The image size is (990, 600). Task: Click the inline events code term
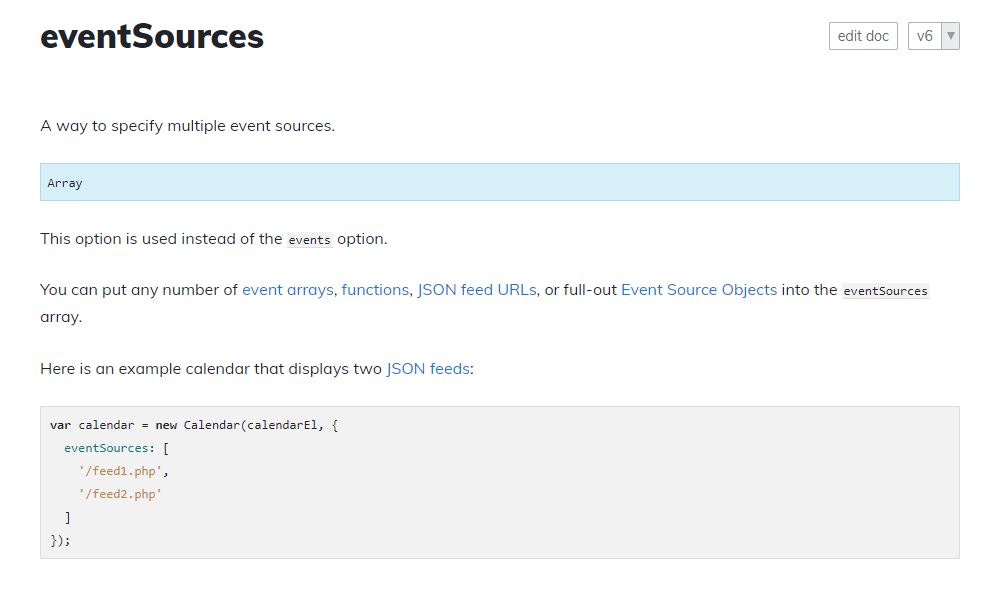(309, 240)
